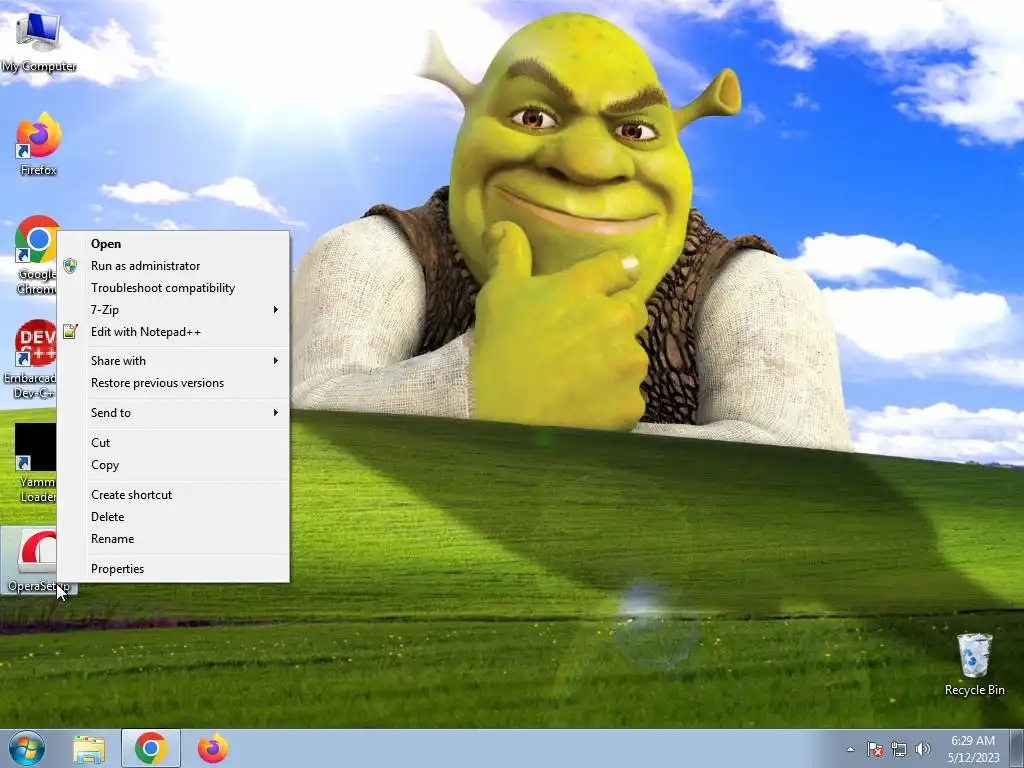Choose Run as administrator

pos(173,266)
